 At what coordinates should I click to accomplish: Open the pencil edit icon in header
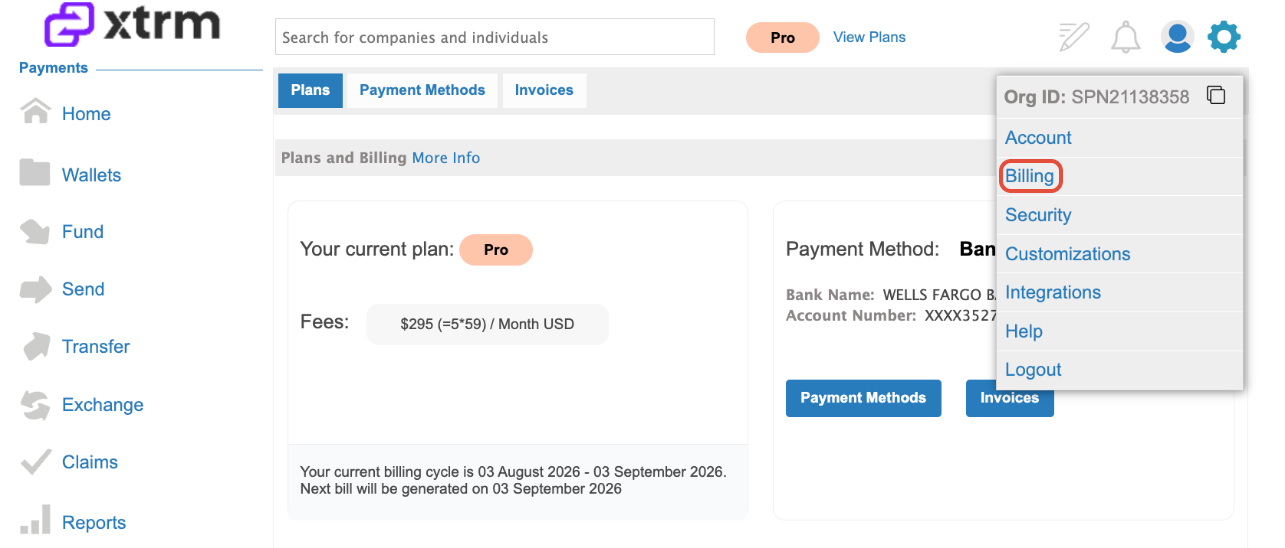point(1074,38)
